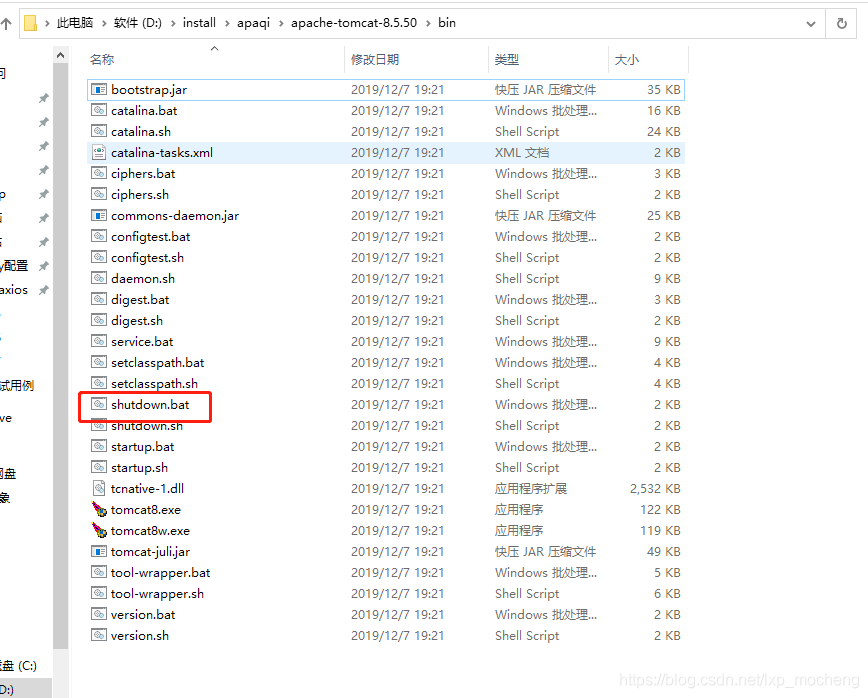This screenshot has height=698, width=868.
Task: Click the setclasspath.bat file icon
Action: (x=99, y=363)
